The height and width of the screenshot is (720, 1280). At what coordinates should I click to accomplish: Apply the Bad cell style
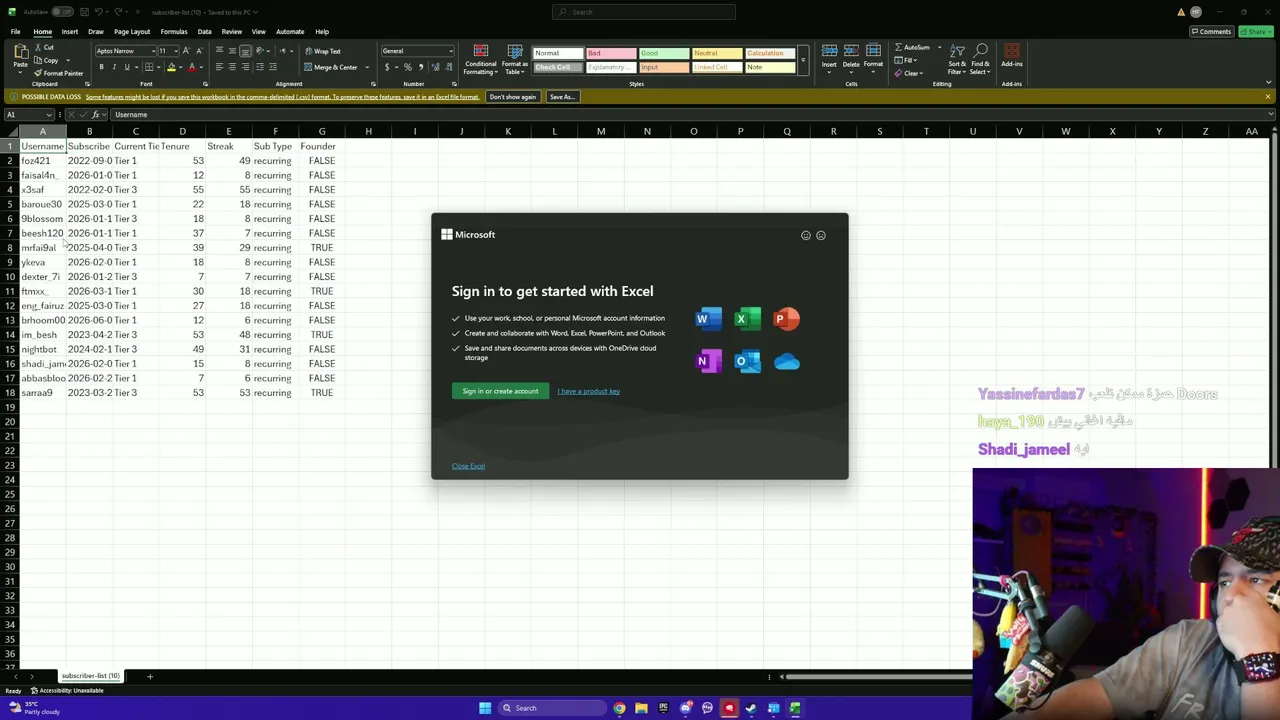(x=610, y=53)
